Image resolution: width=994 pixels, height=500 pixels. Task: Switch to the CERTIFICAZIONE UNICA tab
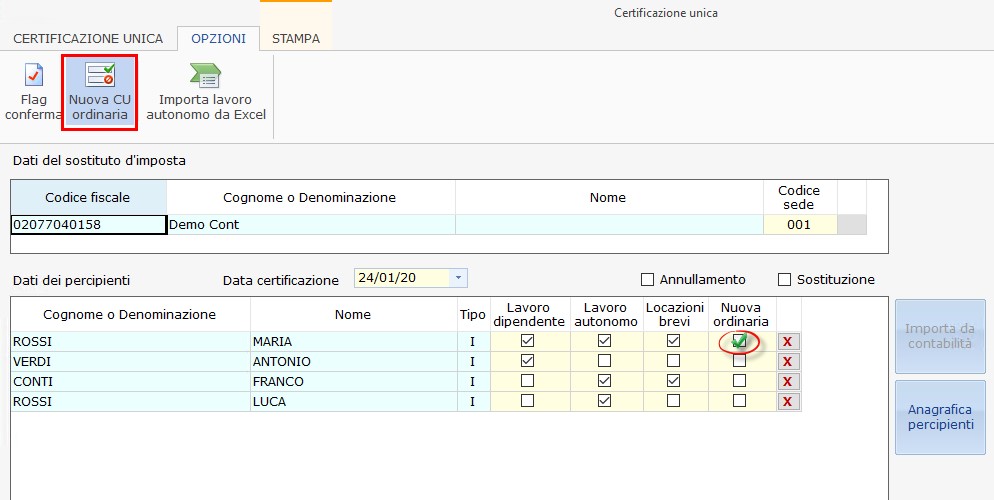tap(88, 39)
